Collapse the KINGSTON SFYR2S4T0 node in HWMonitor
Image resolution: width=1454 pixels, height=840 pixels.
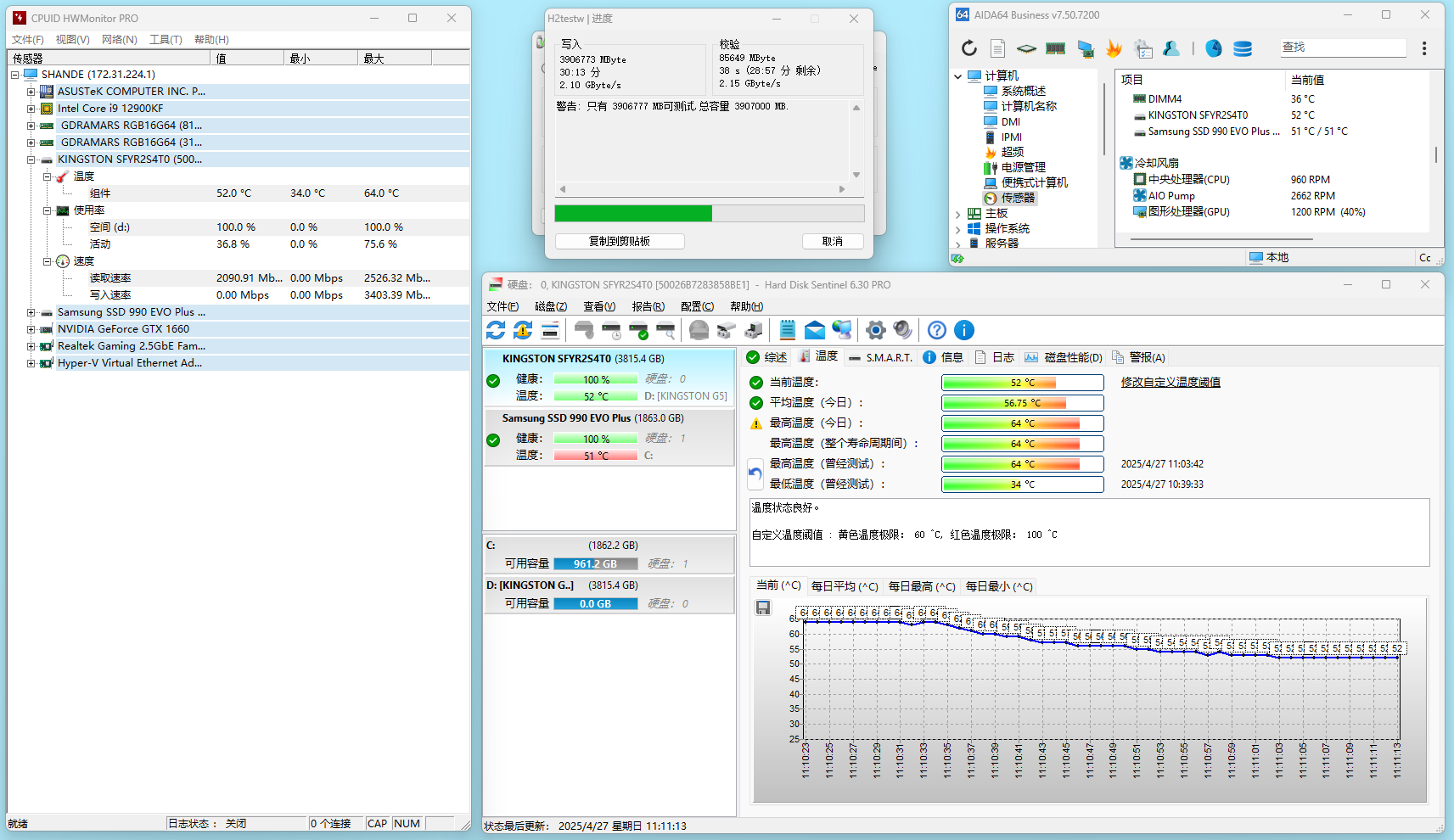click(x=31, y=160)
